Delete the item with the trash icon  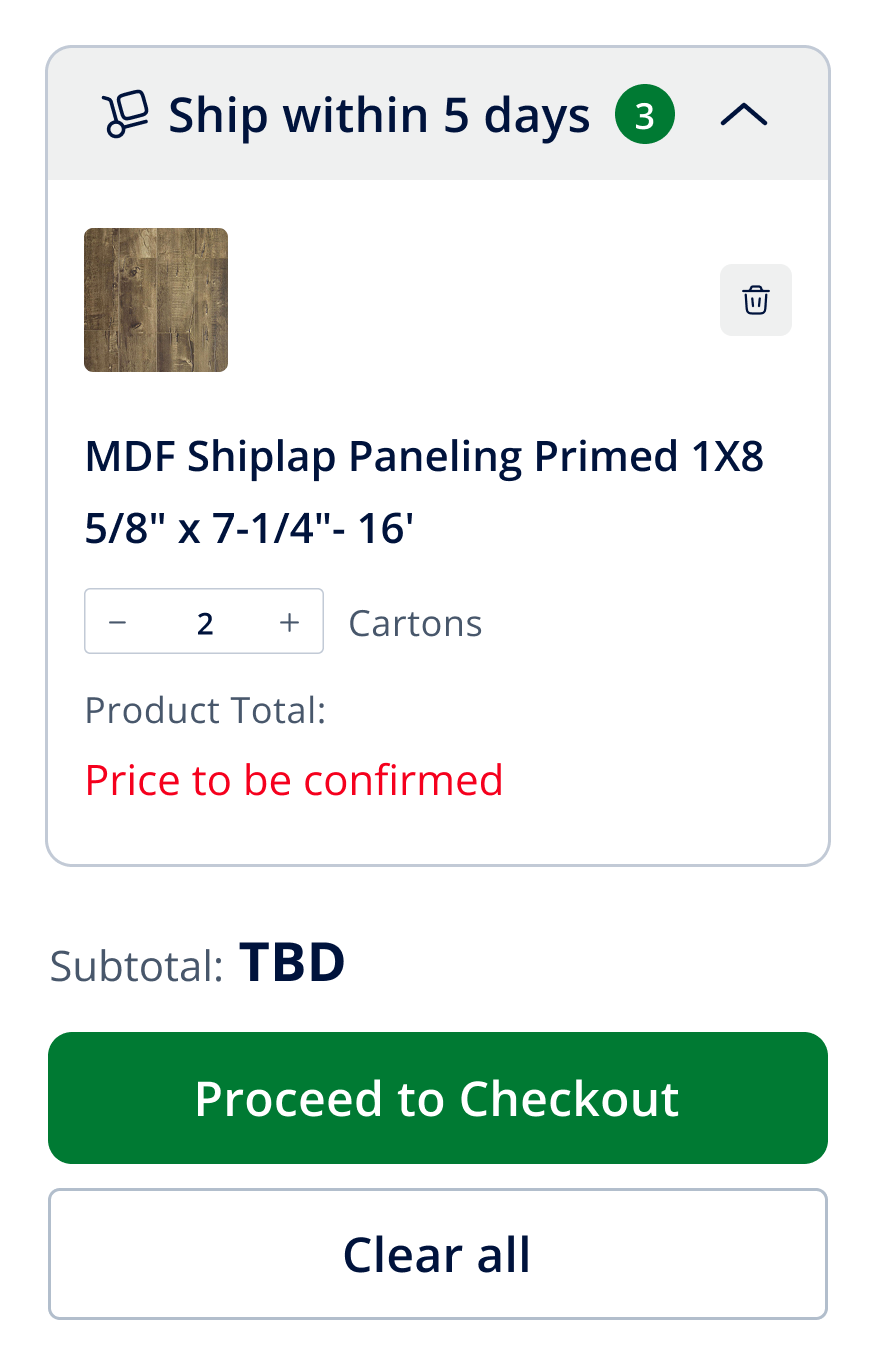click(755, 300)
